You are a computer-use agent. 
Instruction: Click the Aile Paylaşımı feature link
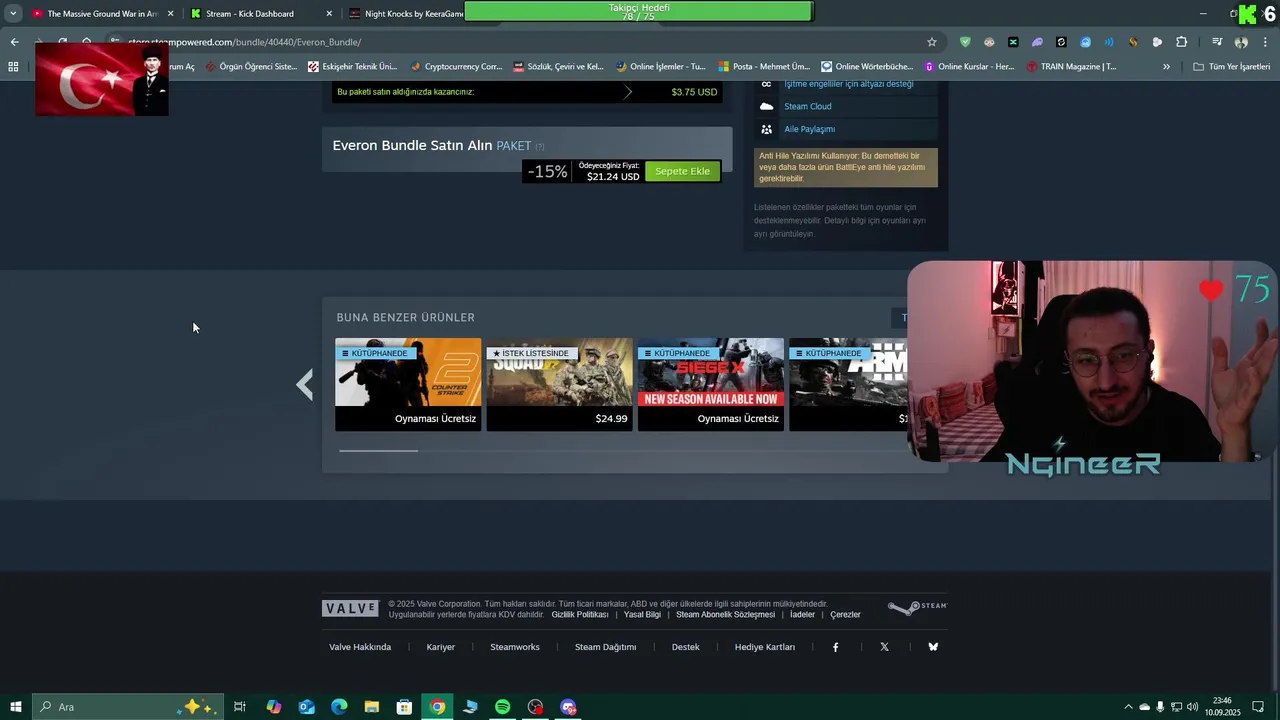809,129
